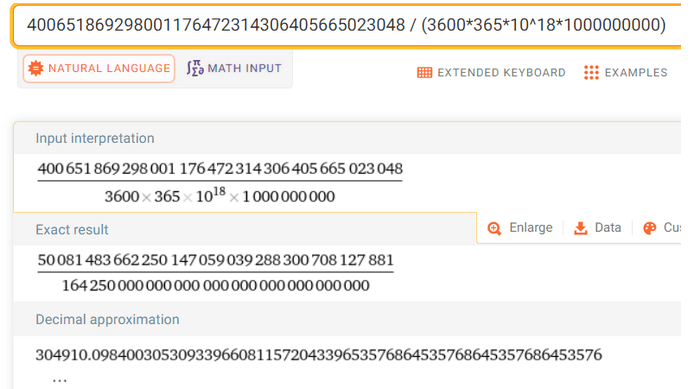Click the Natural Language sun icon
This screenshot has width=693, height=389.
click(x=36, y=69)
